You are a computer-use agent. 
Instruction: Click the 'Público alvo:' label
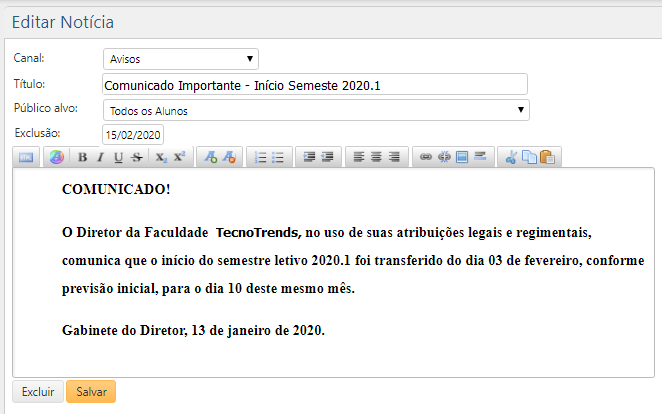click(x=46, y=108)
